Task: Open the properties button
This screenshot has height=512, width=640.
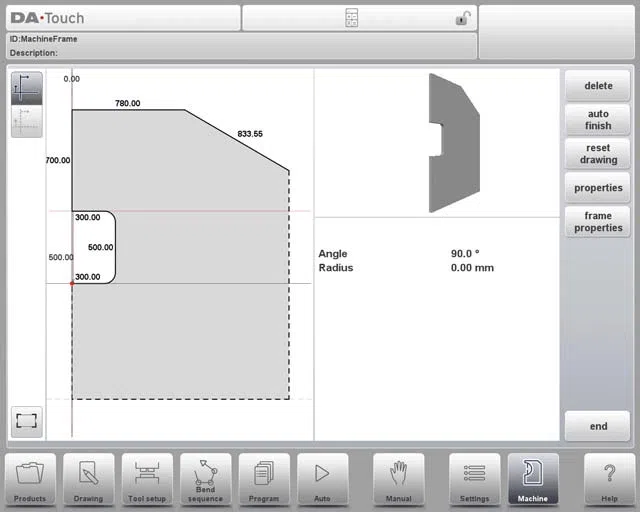Action: coord(598,188)
